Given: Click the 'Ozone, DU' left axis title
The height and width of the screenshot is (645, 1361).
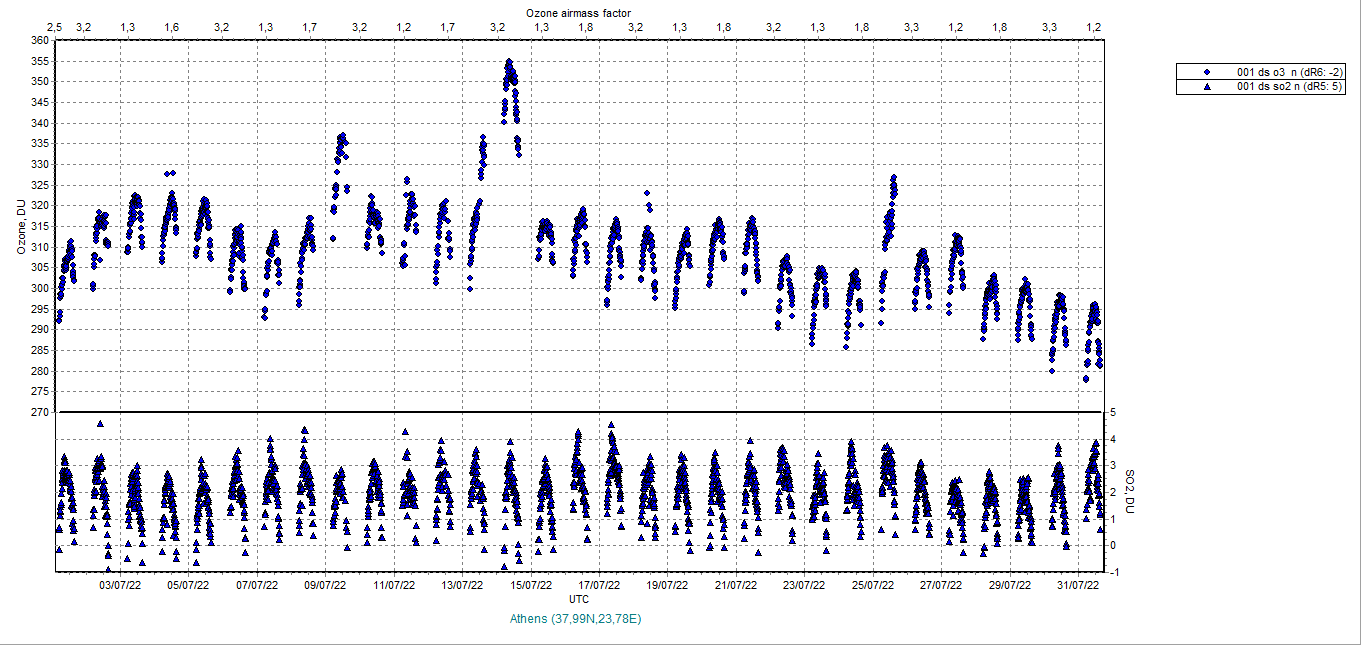Looking at the screenshot, I should coord(20,226).
